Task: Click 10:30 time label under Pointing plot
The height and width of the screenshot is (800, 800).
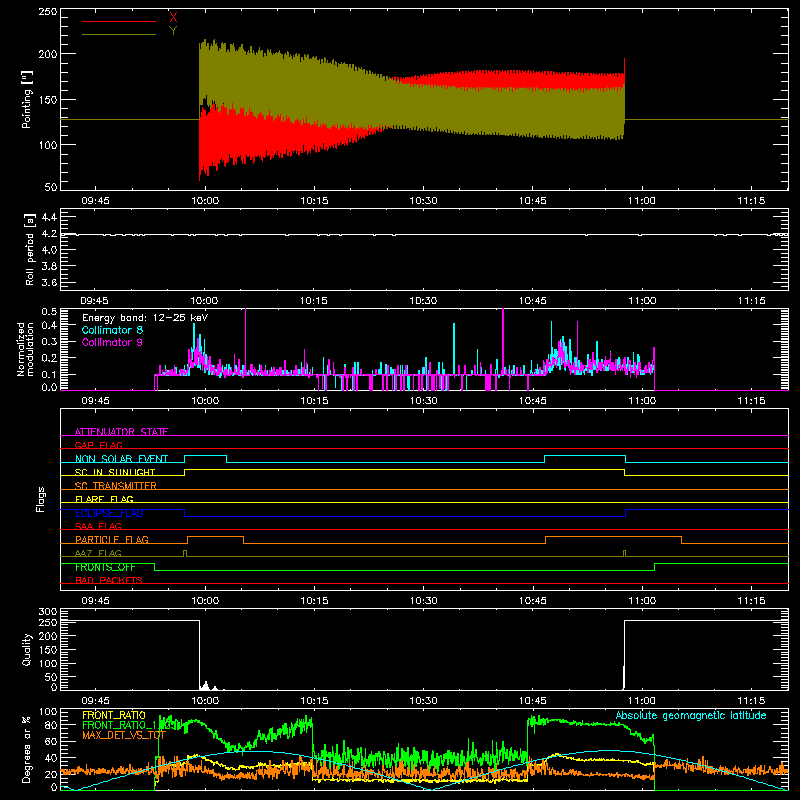Action: (423, 201)
